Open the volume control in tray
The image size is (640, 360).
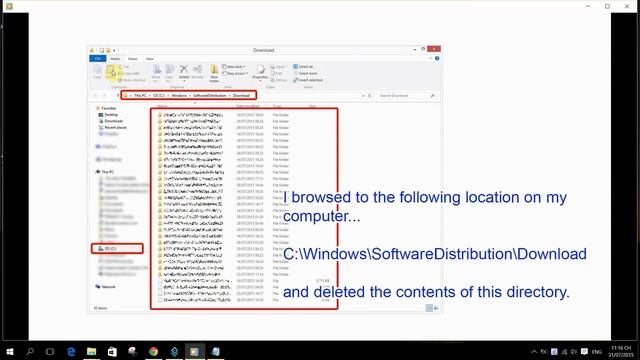pyautogui.click(x=574, y=351)
